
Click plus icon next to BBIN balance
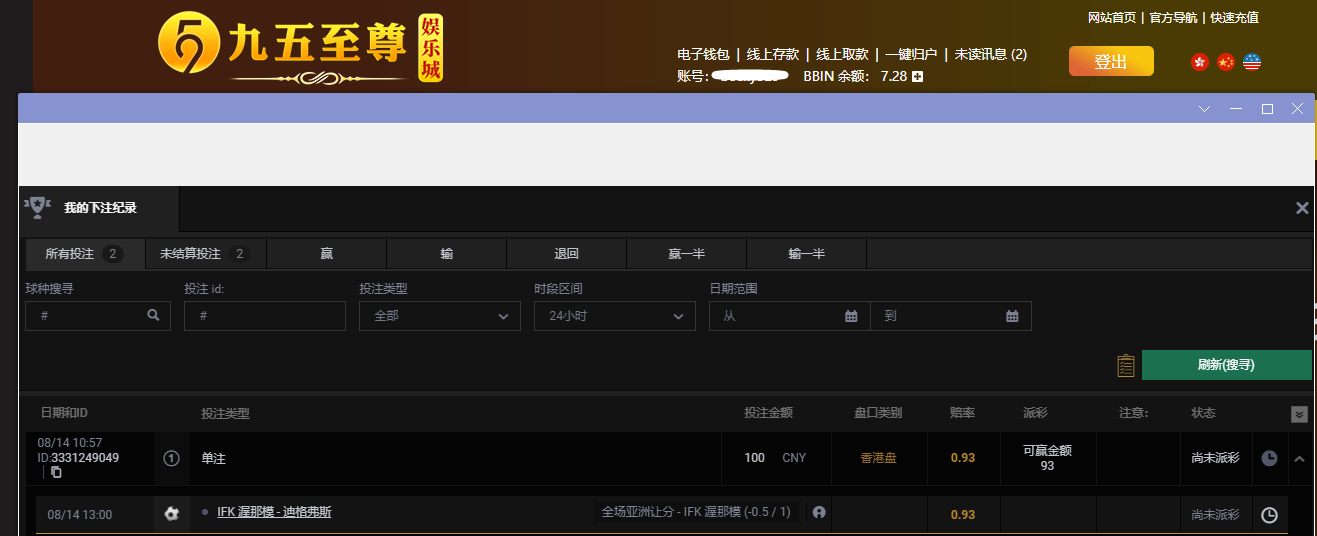[917, 76]
